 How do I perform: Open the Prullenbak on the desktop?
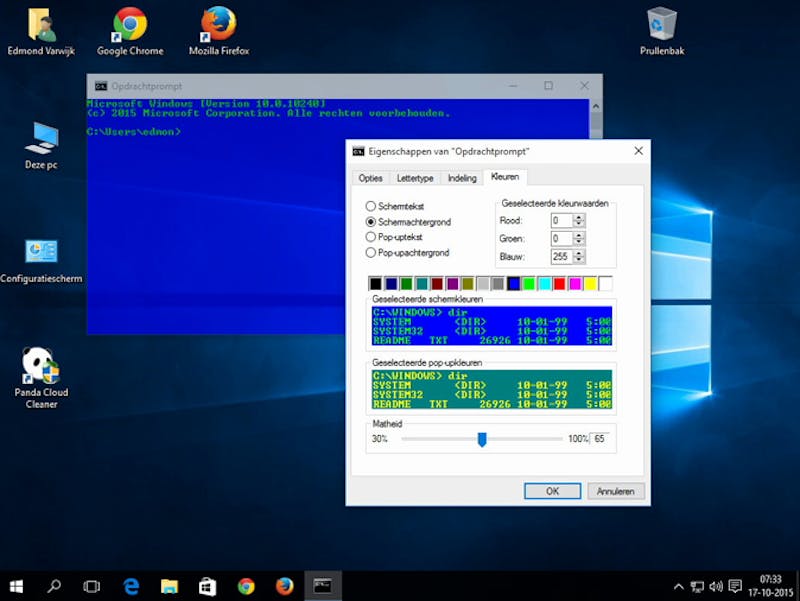coord(661,25)
